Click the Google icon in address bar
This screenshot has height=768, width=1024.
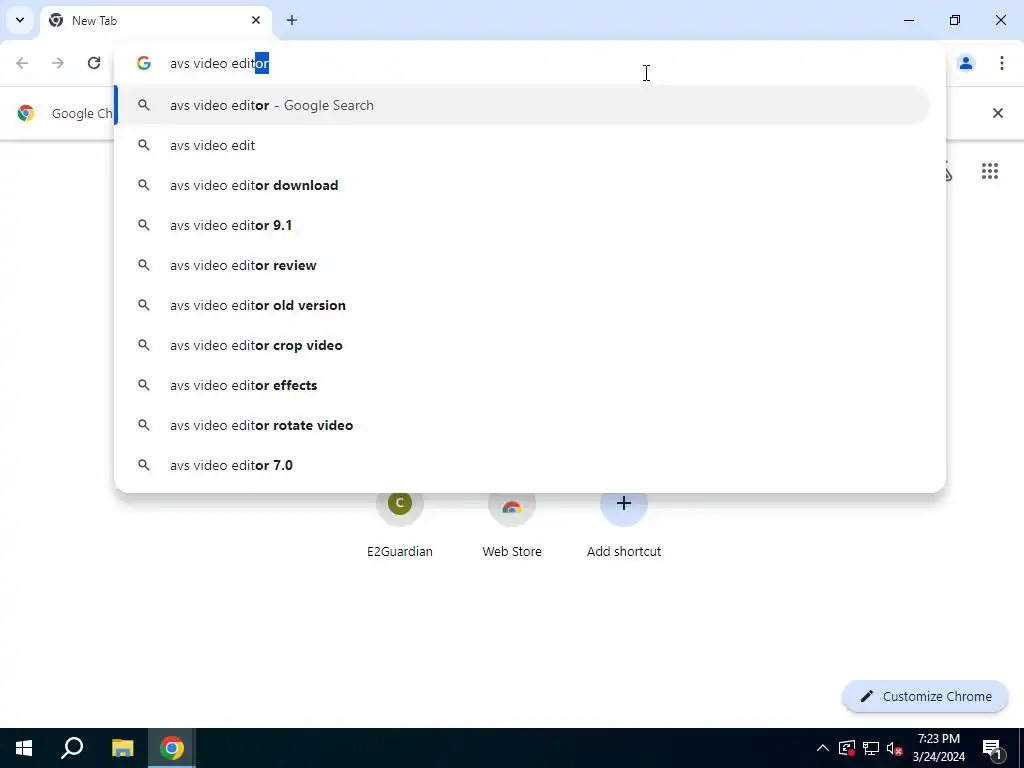tap(144, 63)
